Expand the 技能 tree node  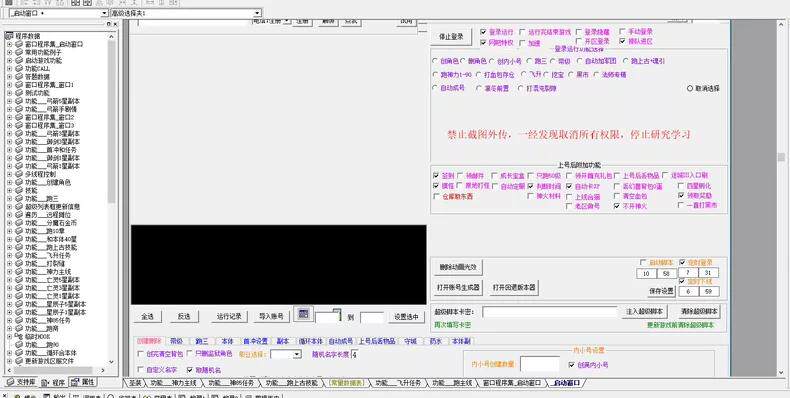coord(9,190)
